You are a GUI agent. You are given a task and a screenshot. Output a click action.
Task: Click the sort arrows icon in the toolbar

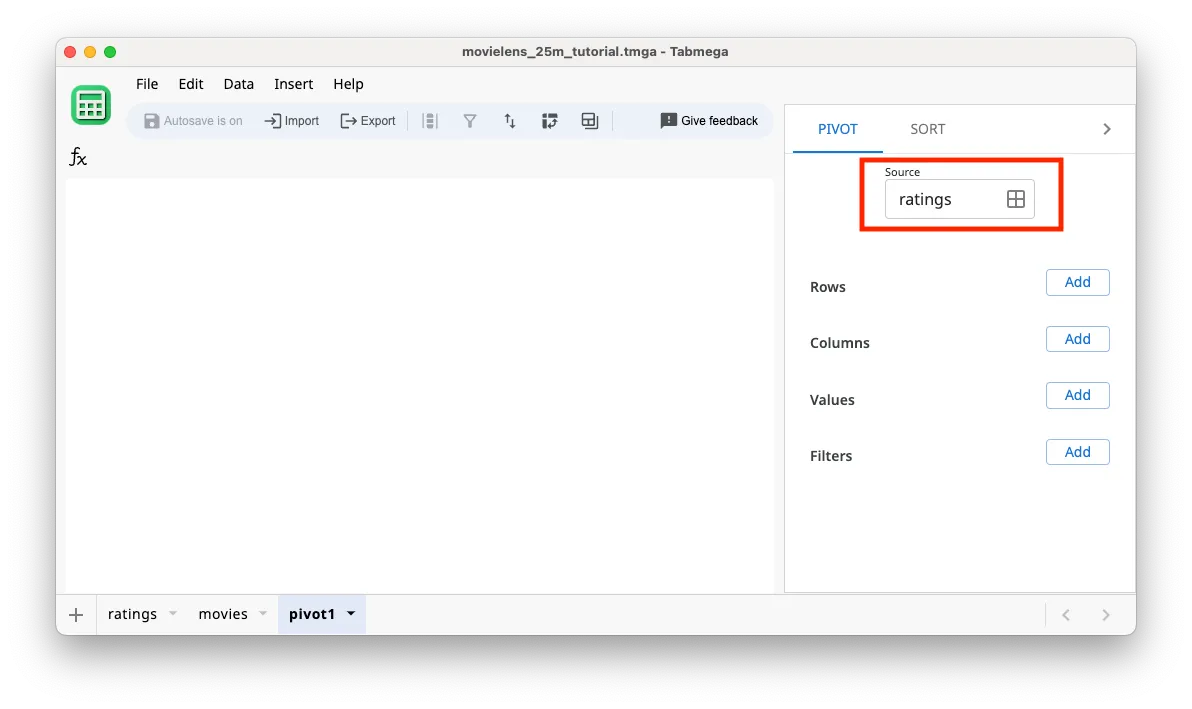(510, 120)
